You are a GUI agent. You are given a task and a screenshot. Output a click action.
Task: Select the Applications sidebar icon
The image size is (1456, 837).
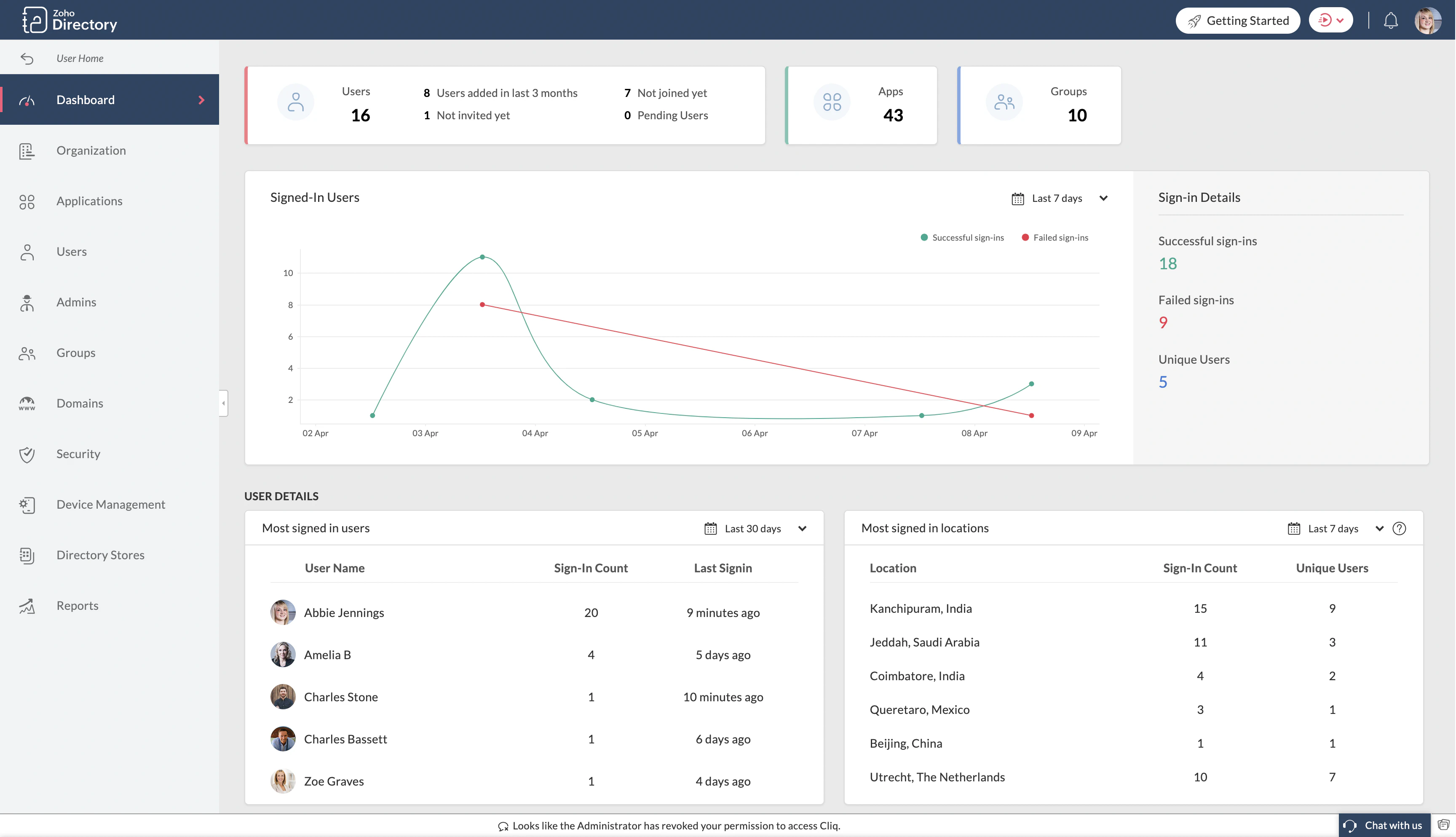27,201
